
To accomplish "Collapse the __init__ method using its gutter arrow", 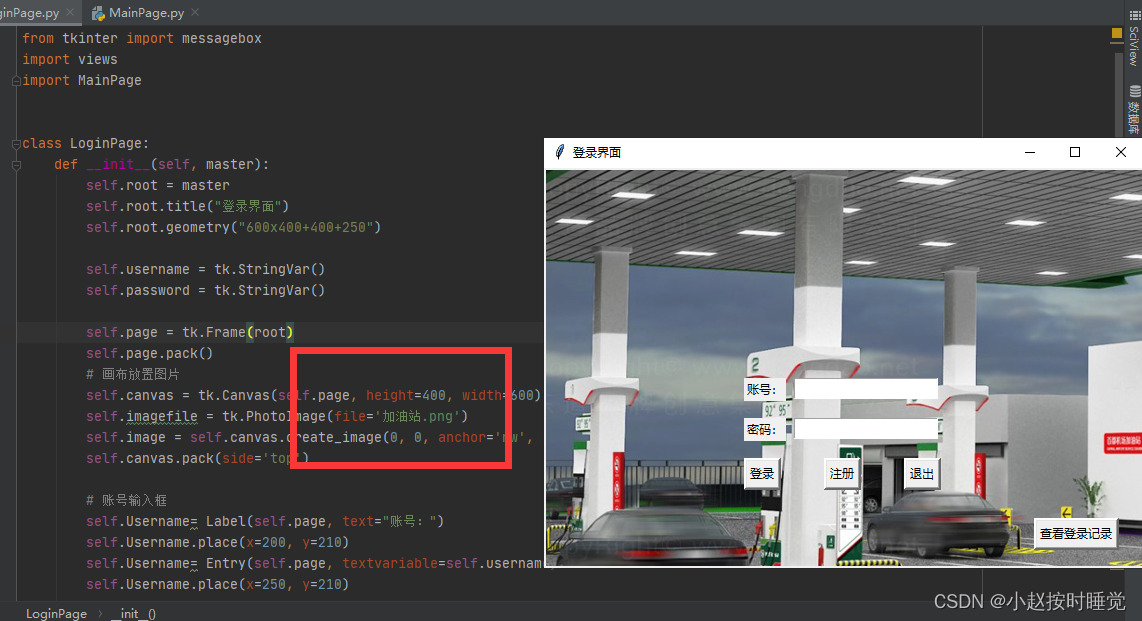I will [x=15, y=164].
